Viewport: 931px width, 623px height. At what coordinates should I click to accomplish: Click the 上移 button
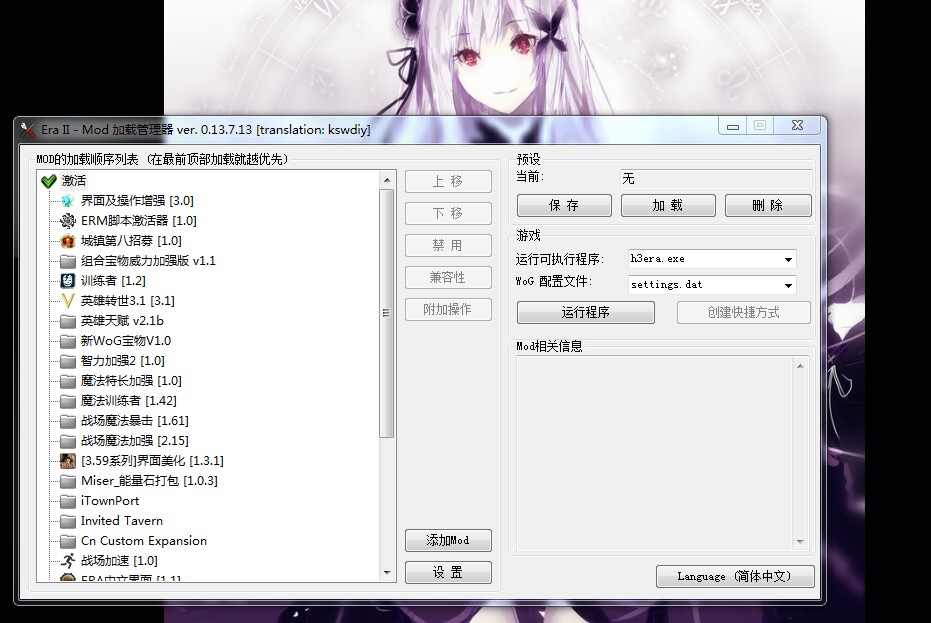[448, 182]
